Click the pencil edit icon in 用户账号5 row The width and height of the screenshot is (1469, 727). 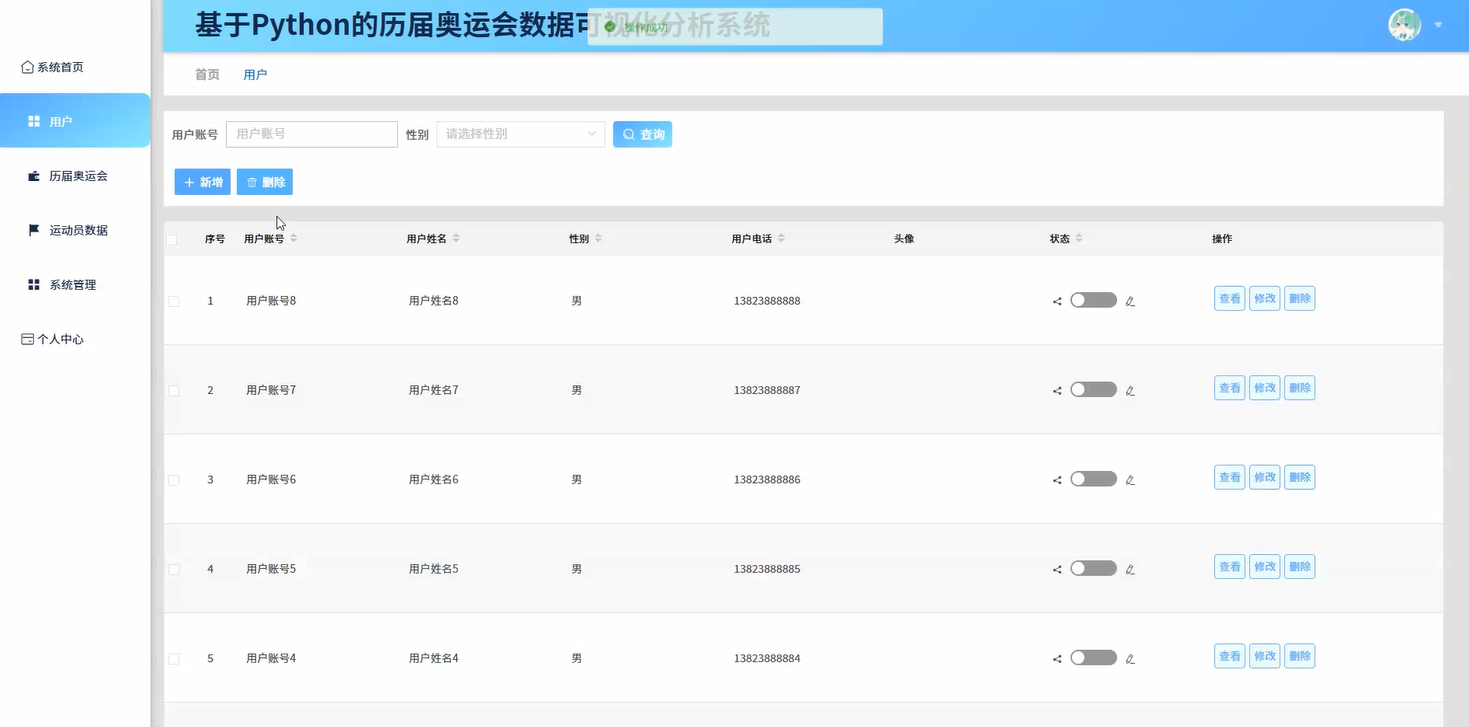[x=1130, y=569]
